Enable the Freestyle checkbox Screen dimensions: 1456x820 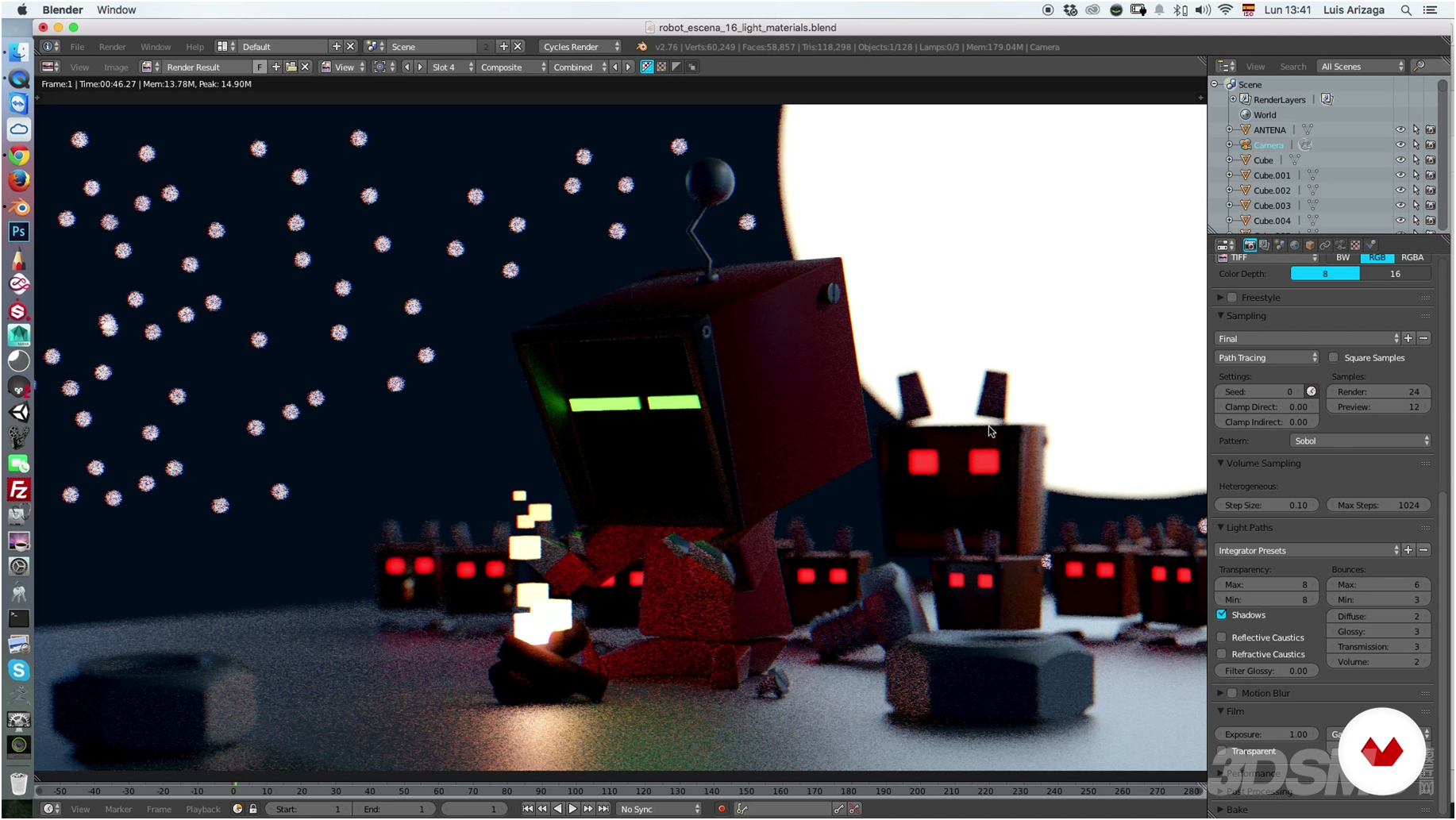[1232, 298]
